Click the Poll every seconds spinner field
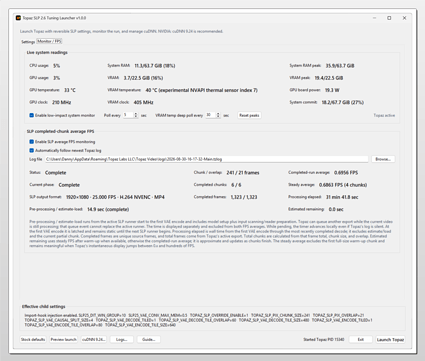The image size is (425, 361). coord(130,115)
